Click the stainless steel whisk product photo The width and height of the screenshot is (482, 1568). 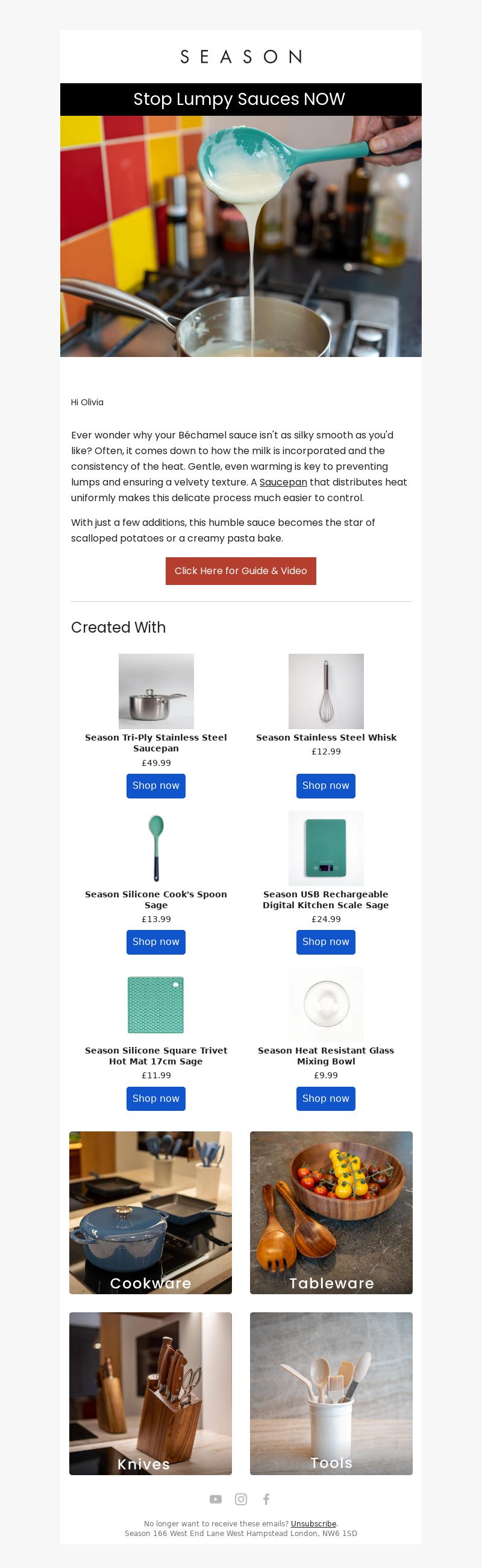point(326,692)
